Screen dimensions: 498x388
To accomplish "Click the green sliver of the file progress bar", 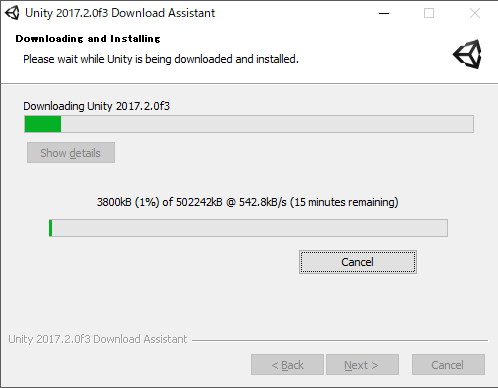I will click(x=51, y=228).
